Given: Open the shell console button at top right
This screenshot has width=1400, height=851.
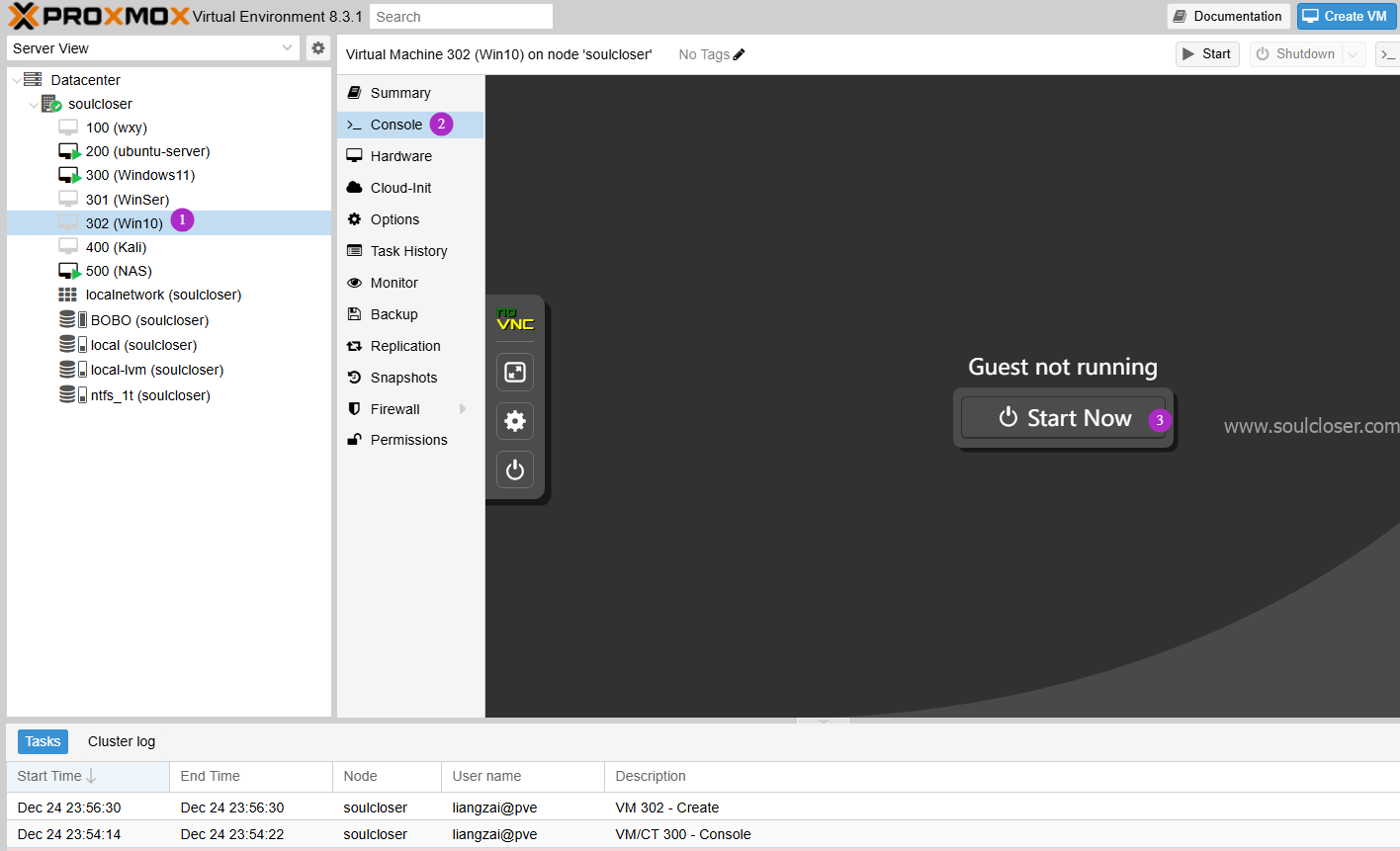Looking at the screenshot, I should pos(1388,54).
